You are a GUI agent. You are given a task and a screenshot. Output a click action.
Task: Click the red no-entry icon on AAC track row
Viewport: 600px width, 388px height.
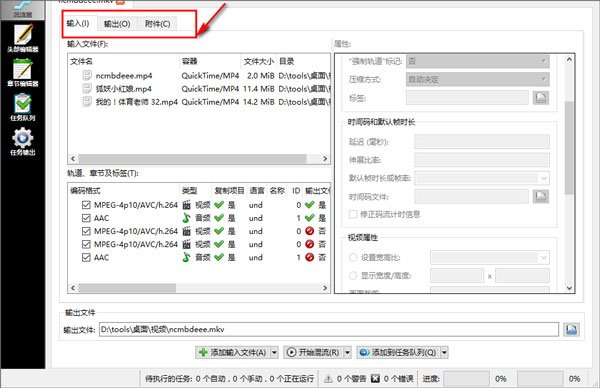(310, 257)
